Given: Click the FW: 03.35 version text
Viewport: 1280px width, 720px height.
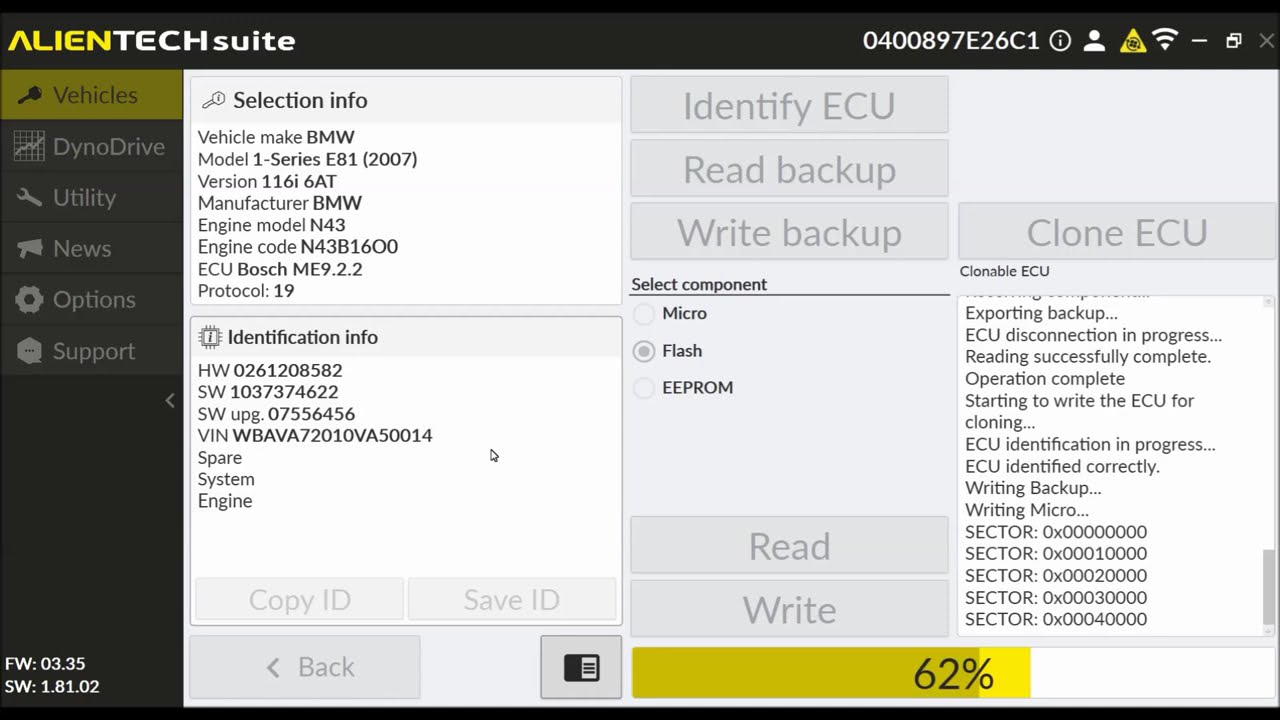Looking at the screenshot, I should pyautogui.click(x=45, y=664).
